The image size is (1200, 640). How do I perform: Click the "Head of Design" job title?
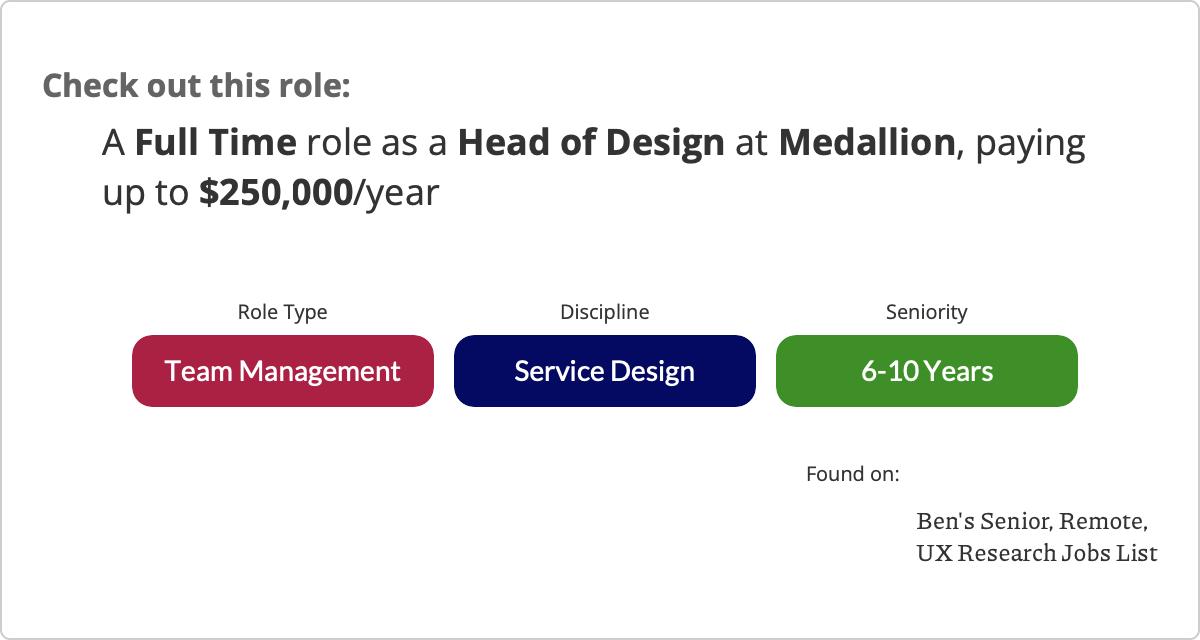coord(591,143)
